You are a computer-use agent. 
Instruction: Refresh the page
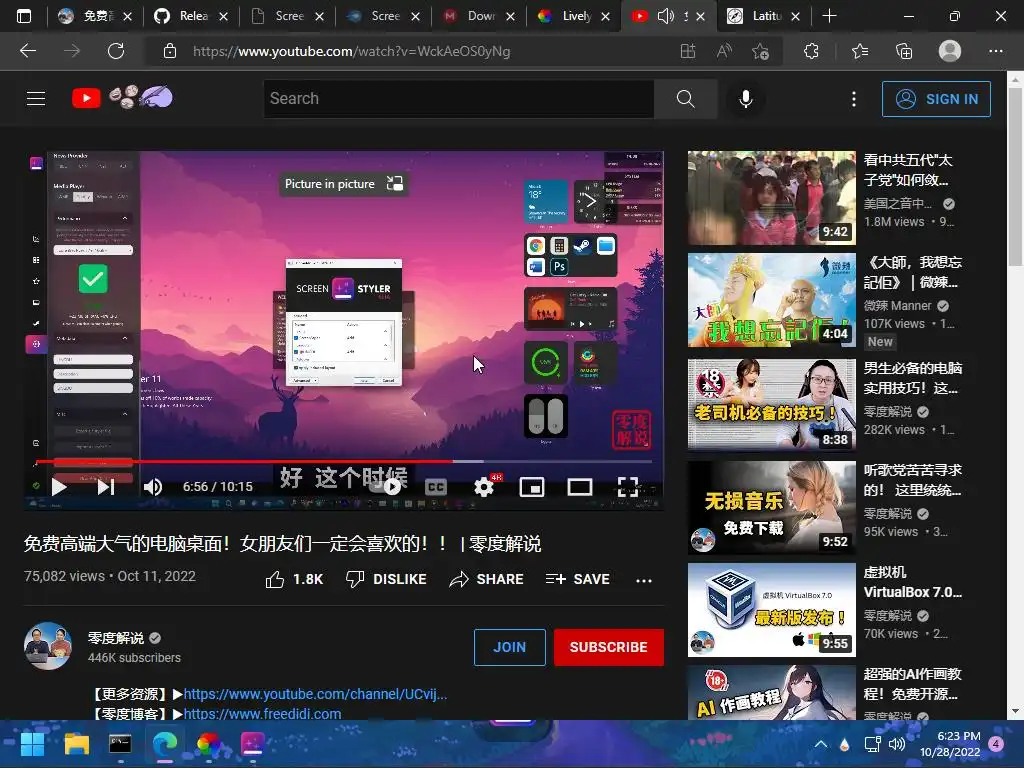(116, 51)
